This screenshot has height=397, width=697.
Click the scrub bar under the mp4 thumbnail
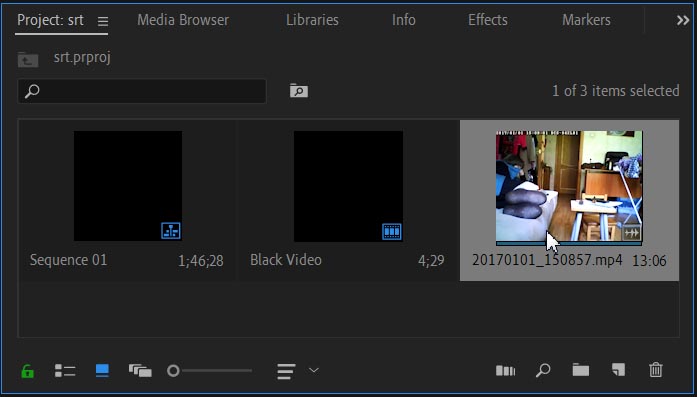569,244
